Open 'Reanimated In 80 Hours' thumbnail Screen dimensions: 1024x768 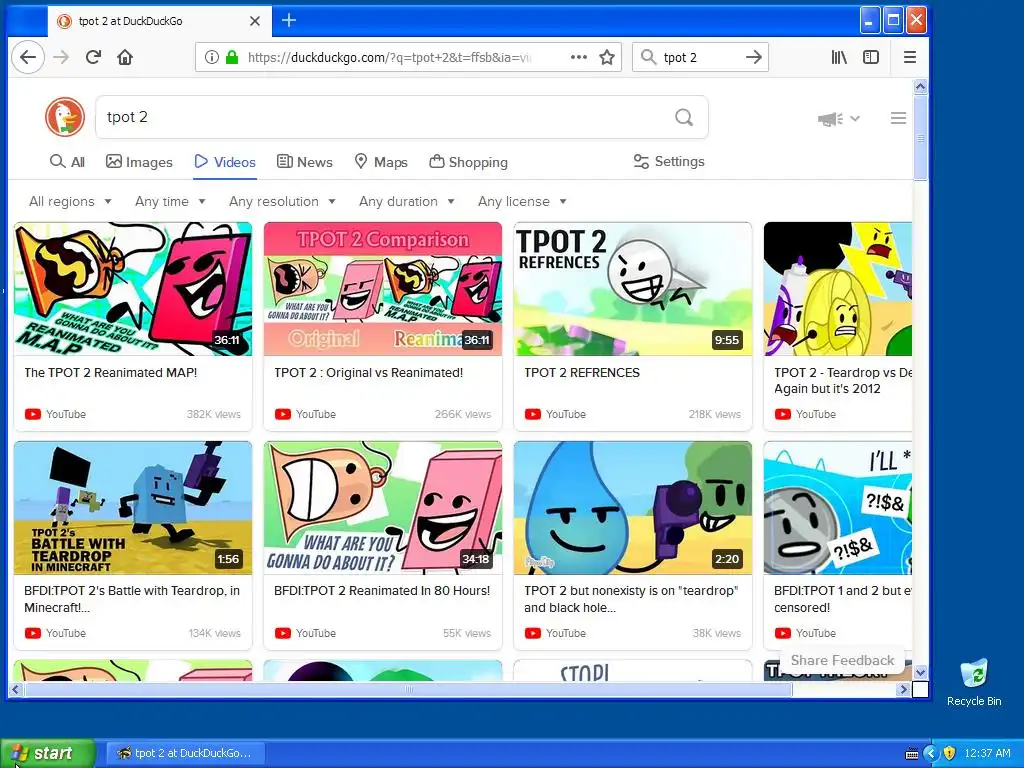point(383,508)
